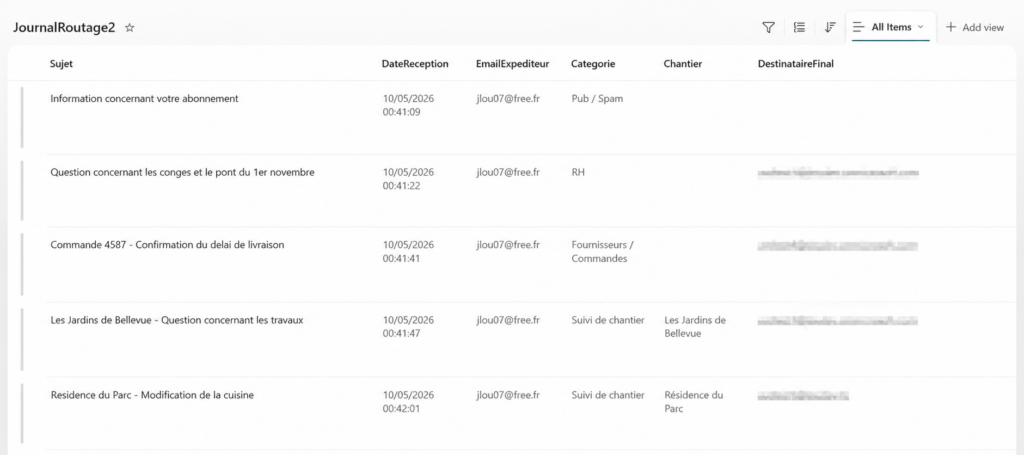1024x455 pixels.
Task: Open the filter funnel icon
Action: 769,27
